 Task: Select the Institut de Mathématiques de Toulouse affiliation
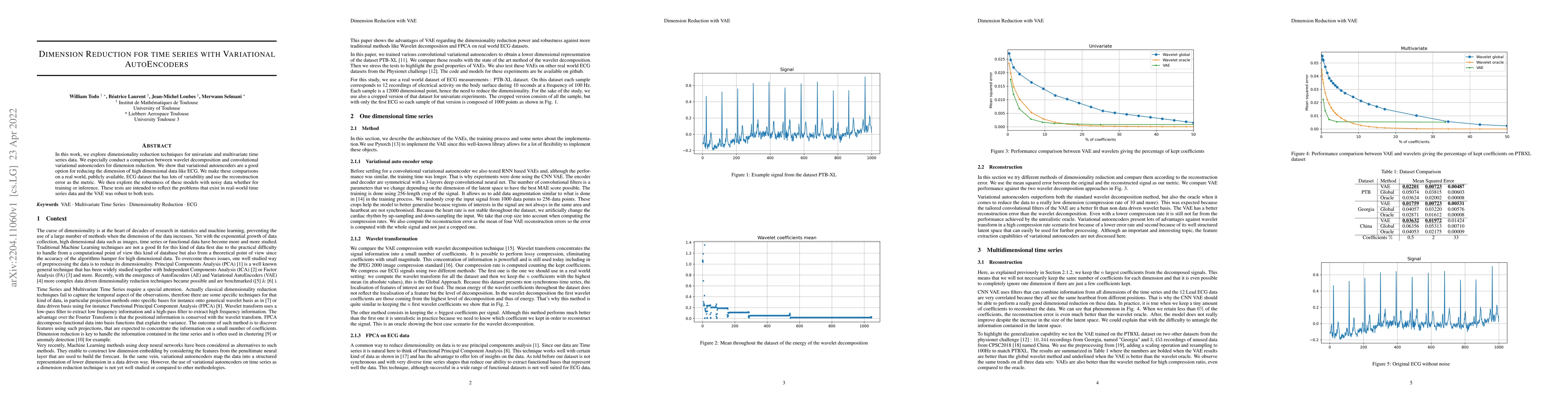[157, 103]
